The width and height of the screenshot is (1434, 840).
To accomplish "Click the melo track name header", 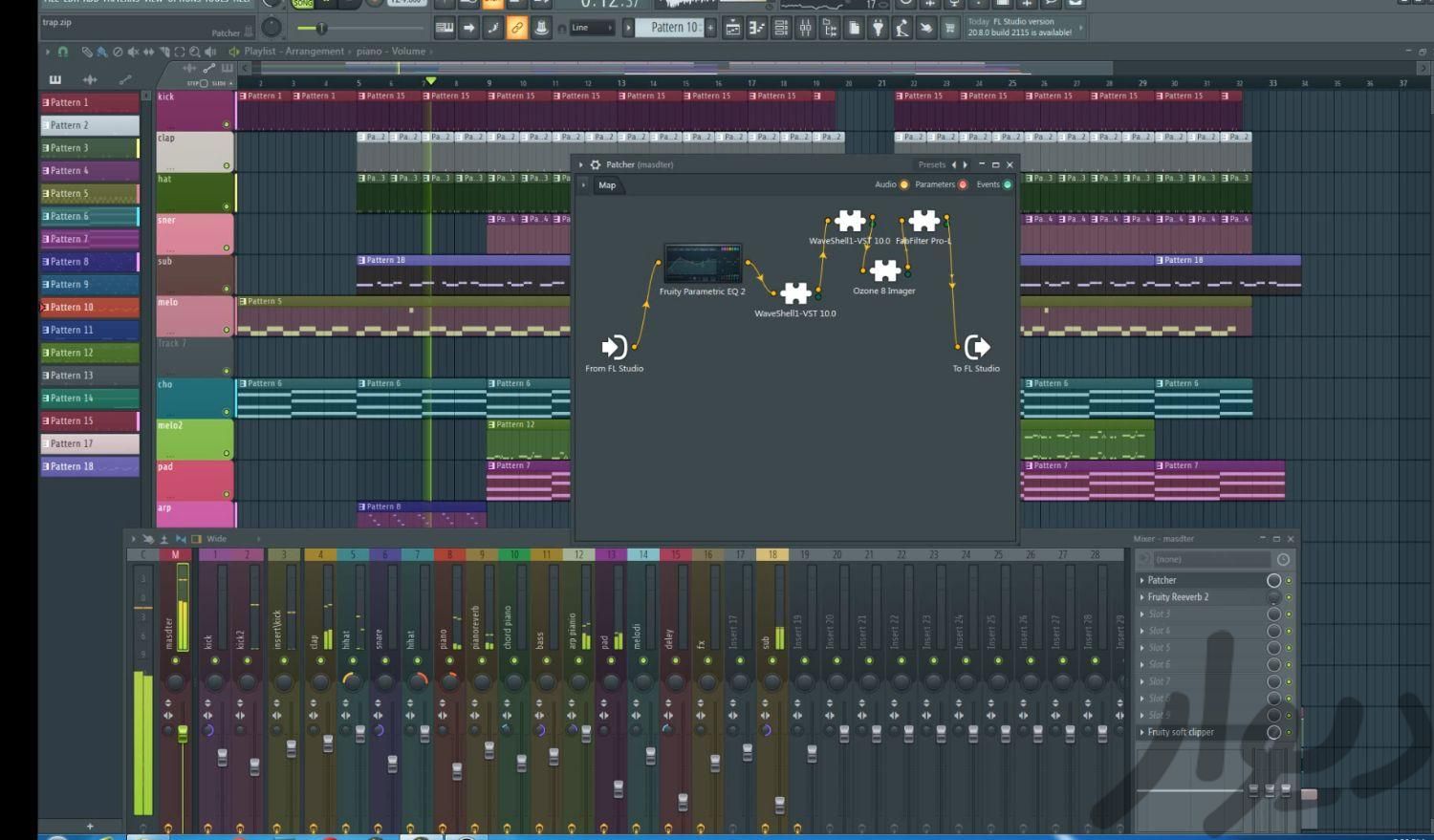I will pos(195,316).
